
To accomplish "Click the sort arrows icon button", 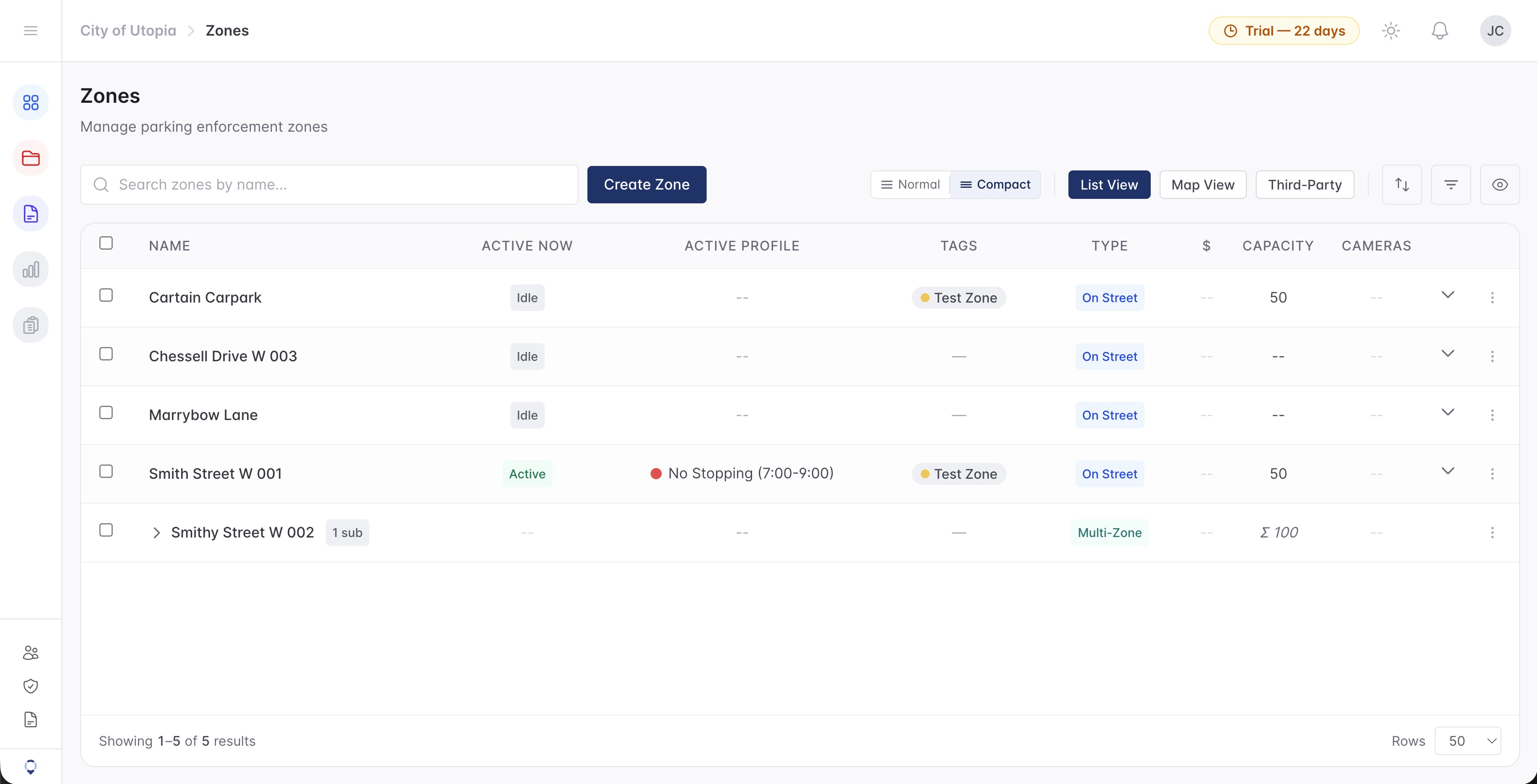I will (x=1402, y=185).
